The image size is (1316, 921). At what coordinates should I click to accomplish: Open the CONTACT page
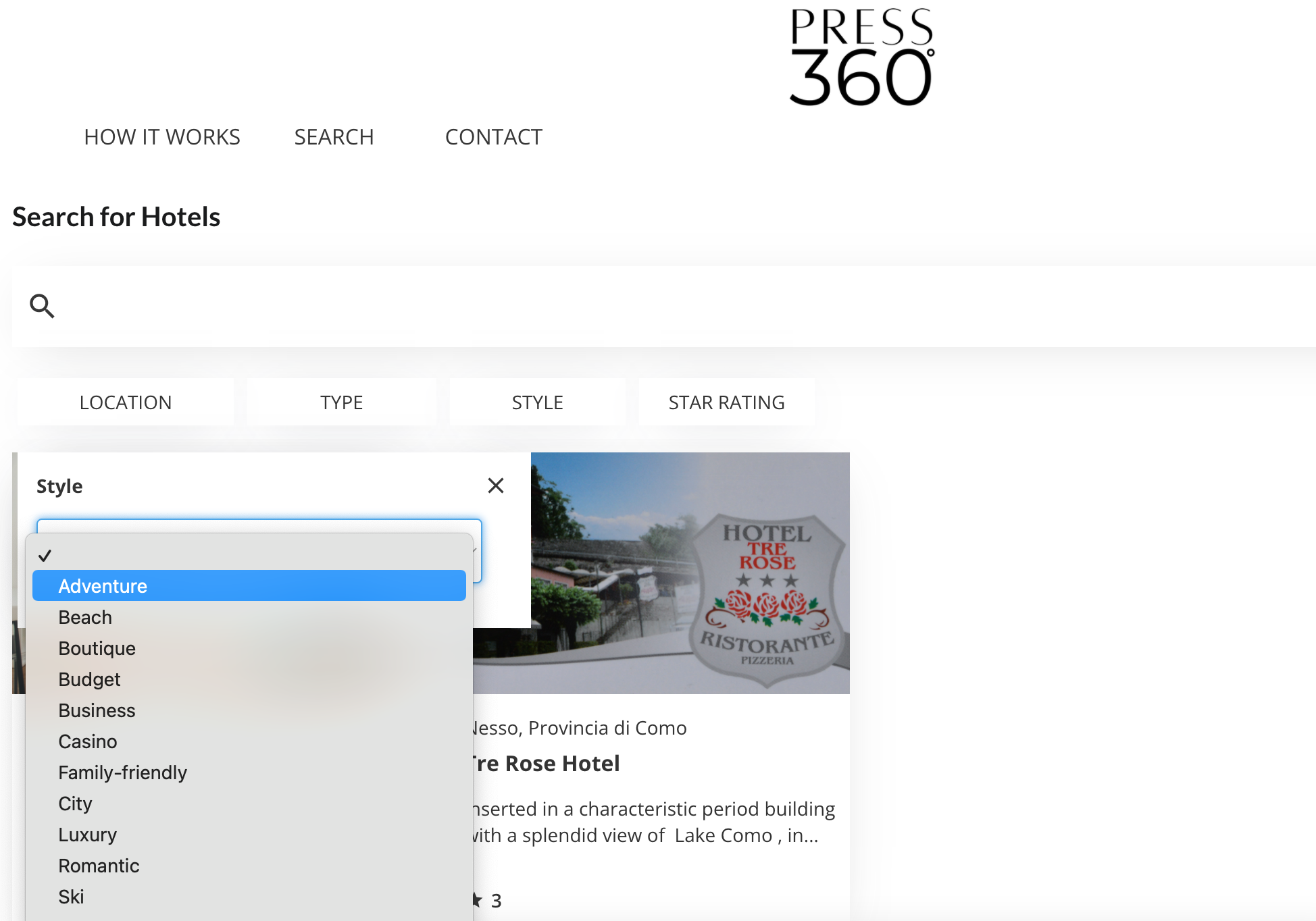coord(494,137)
